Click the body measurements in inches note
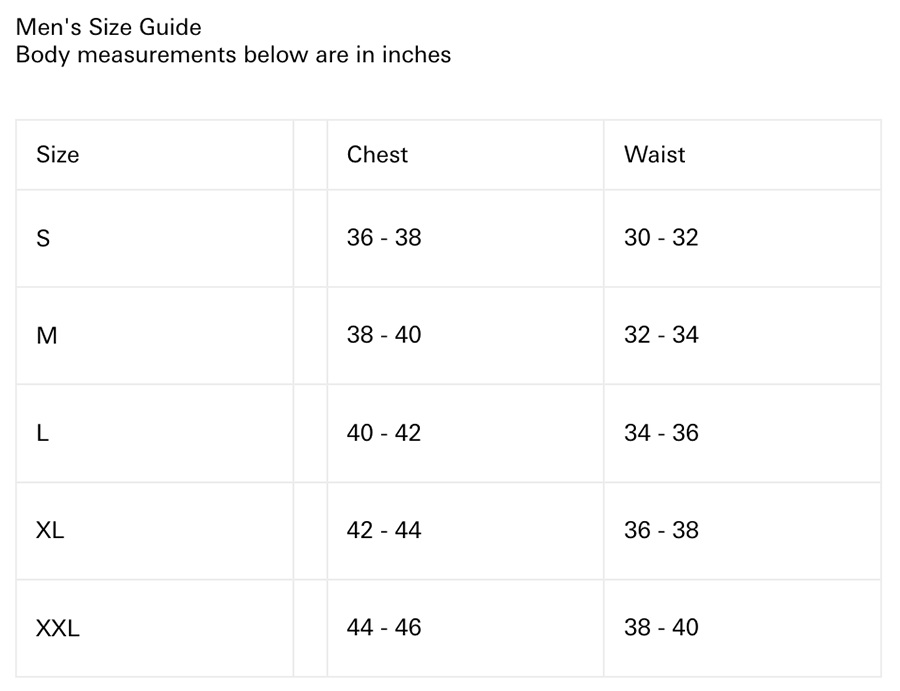The width and height of the screenshot is (900, 691). click(x=233, y=54)
